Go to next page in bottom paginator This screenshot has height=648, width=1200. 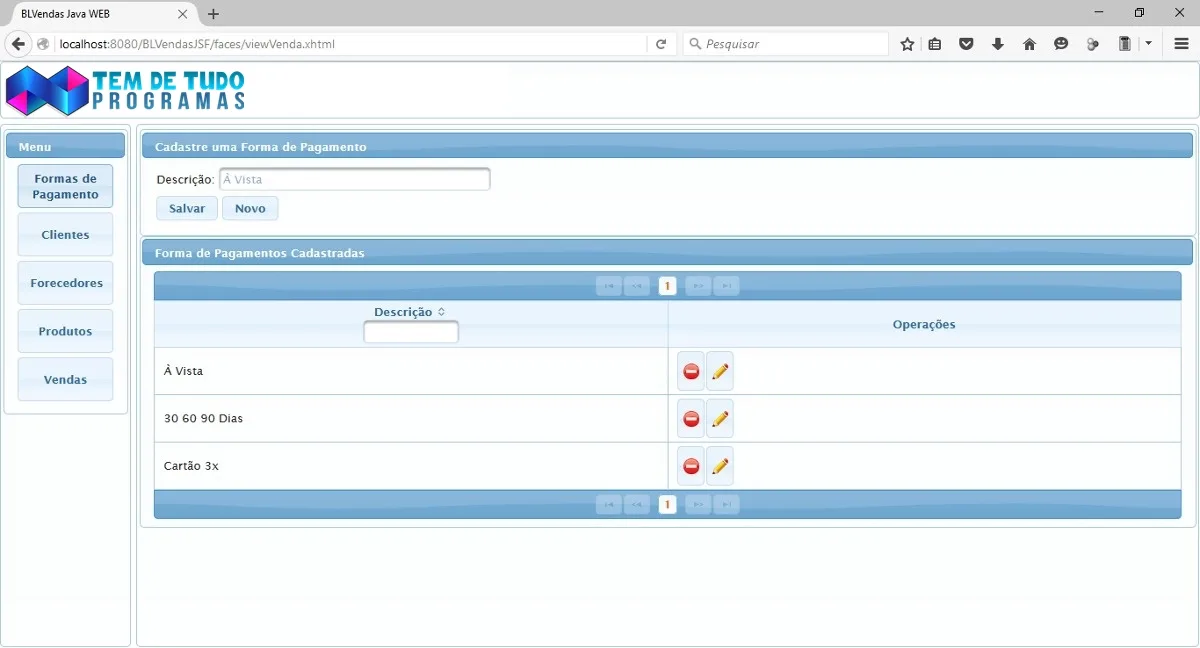[698, 505]
